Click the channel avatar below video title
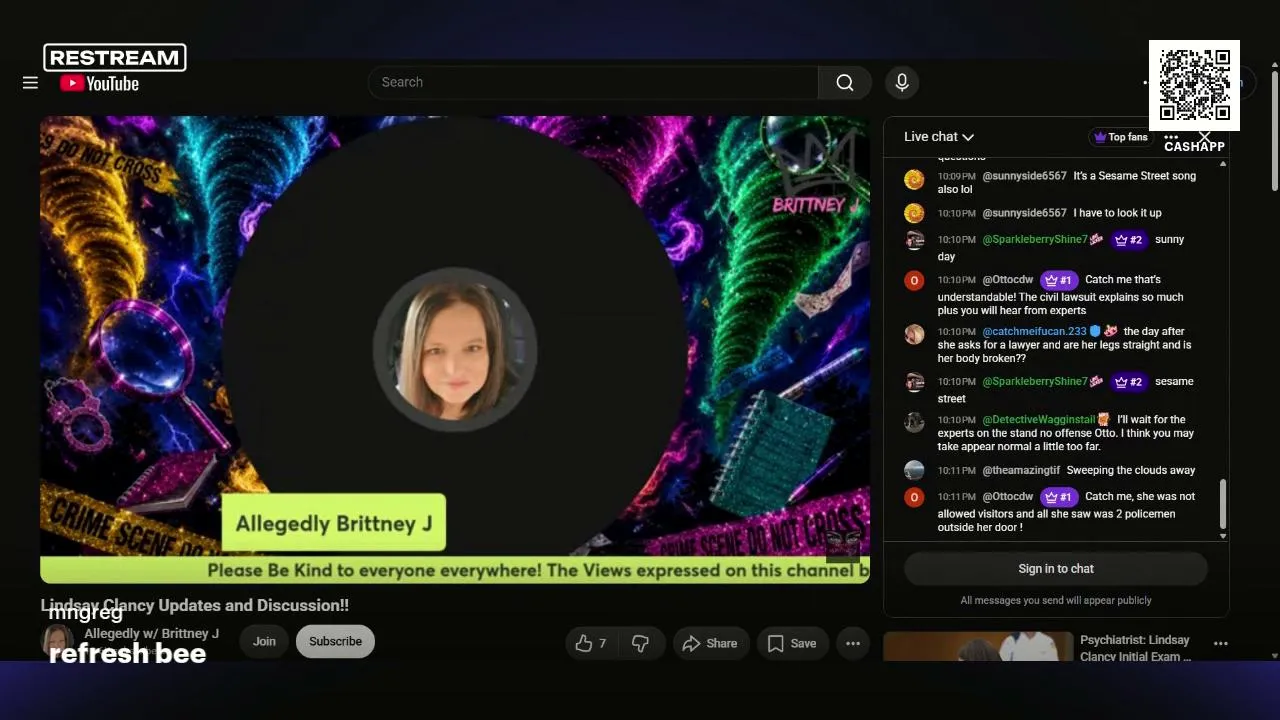1280x720 pixels. click(57, 642)
